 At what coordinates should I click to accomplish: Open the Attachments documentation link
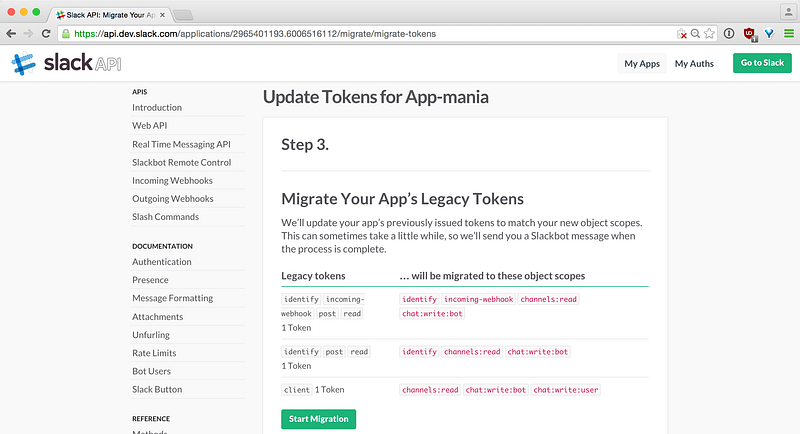point(157,317)
